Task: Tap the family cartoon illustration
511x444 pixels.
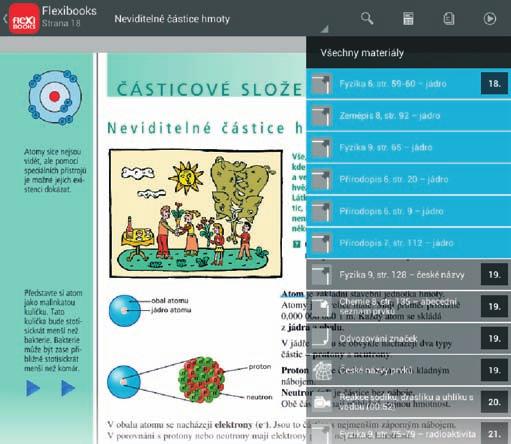Action: point(196,213)
